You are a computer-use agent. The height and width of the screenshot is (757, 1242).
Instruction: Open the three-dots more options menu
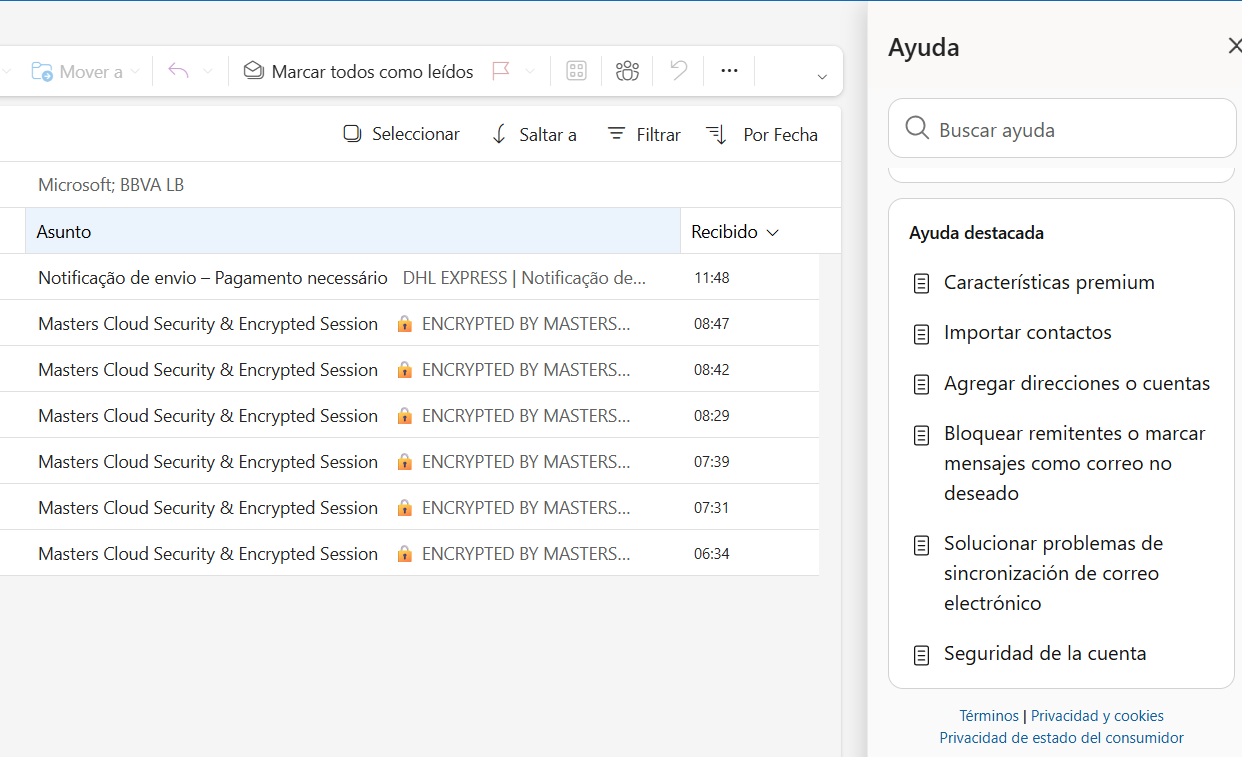729,71
